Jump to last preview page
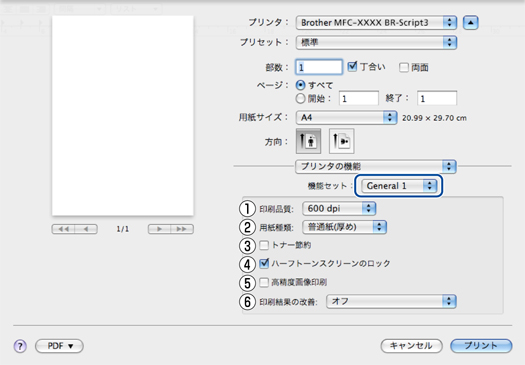This screenshot has width=525, height=365. click(182, 229)
